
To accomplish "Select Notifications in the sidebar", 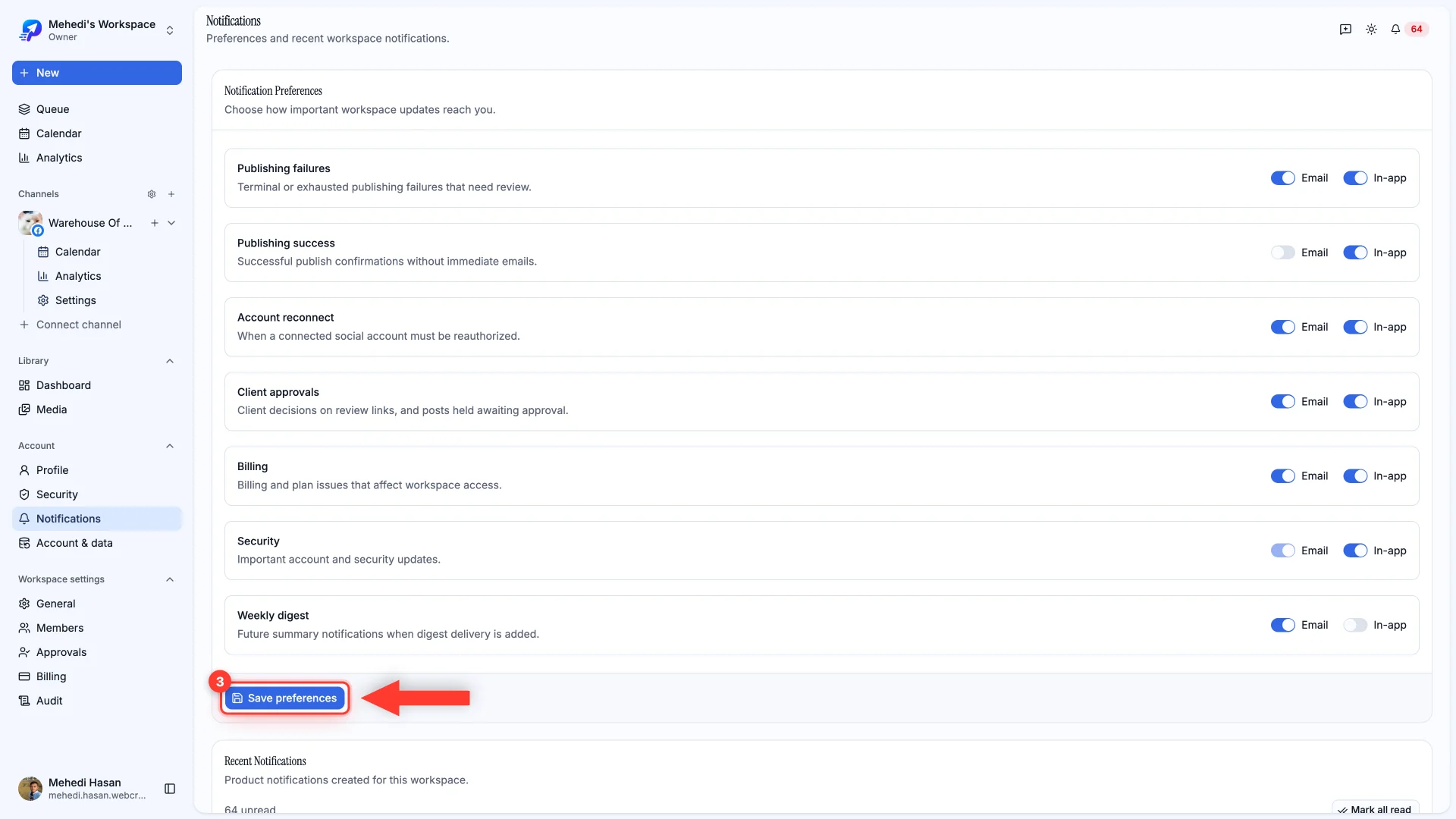I will (97, 519).
